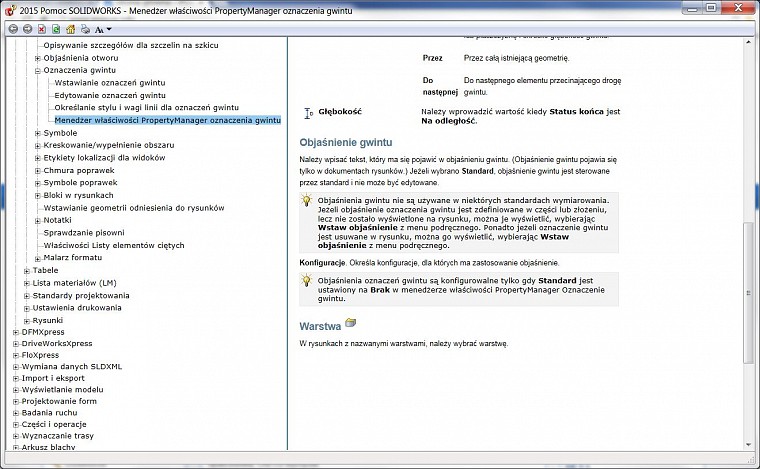
Task: Click the Back navigation arrow icon
Action: (13, 29)
